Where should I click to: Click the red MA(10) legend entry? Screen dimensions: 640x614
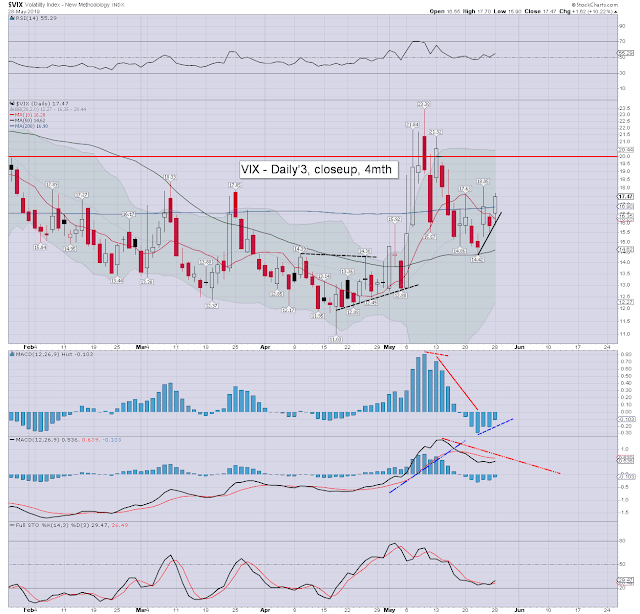[28, 115]
